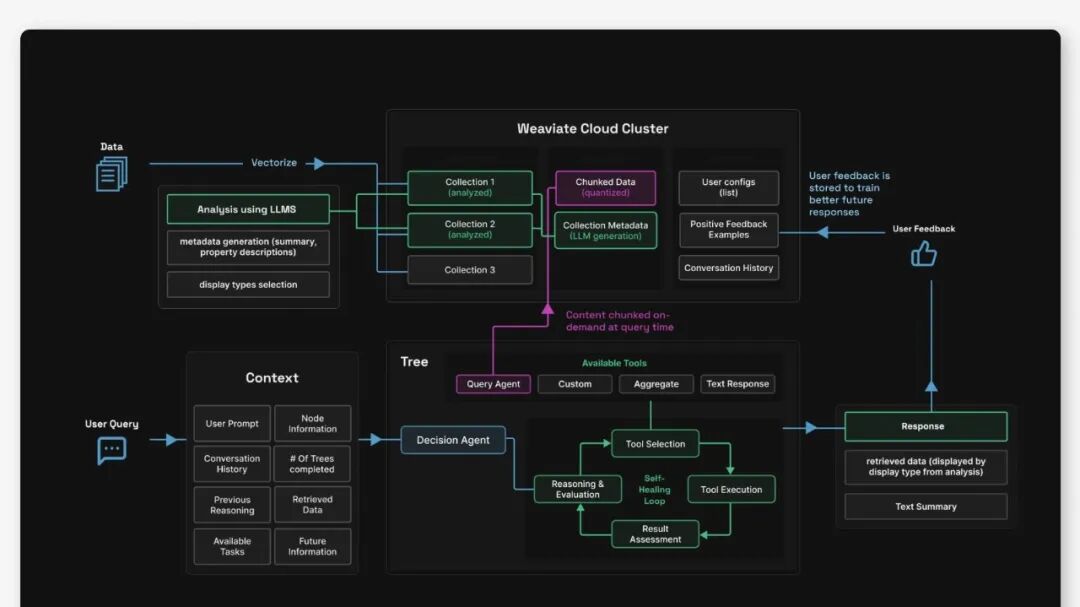Click the Tool Selection node
The width and height of the screenshot is (1080, 607).
[655, 444]
